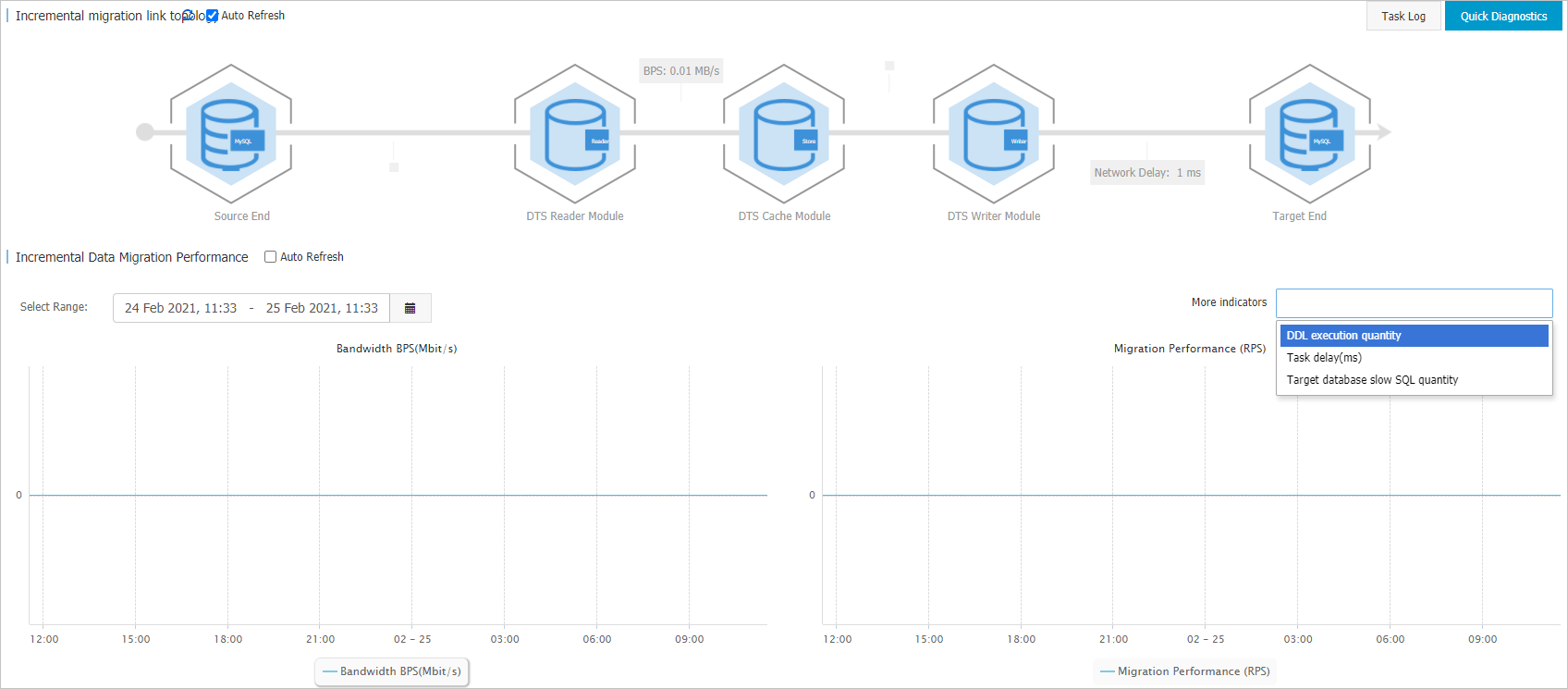
Task: Choose Task delay(ms) option
Action: (x=1415, y=358)
